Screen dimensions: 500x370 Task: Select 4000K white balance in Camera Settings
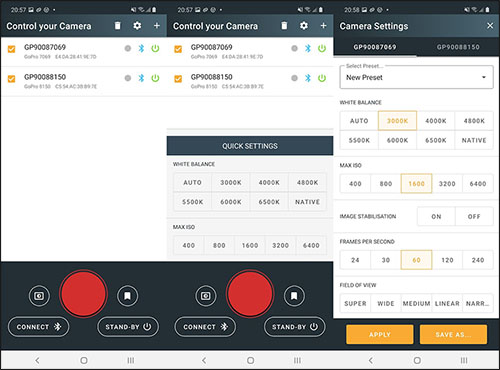(x=436, y=121)
